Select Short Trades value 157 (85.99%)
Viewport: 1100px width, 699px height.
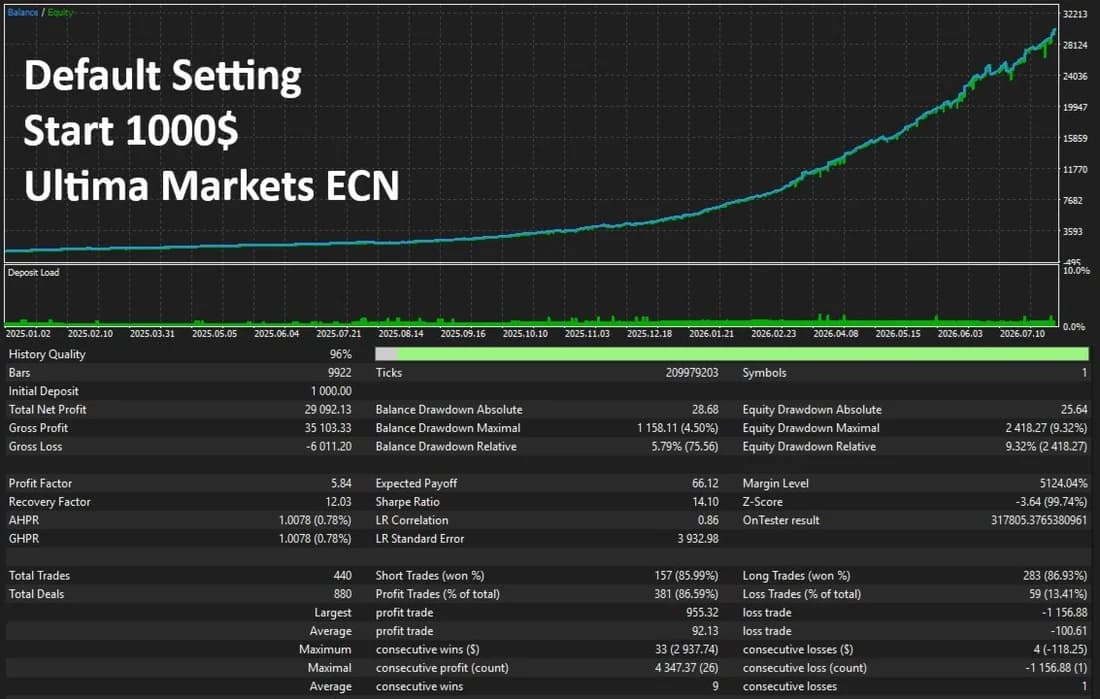pos(686,575)
